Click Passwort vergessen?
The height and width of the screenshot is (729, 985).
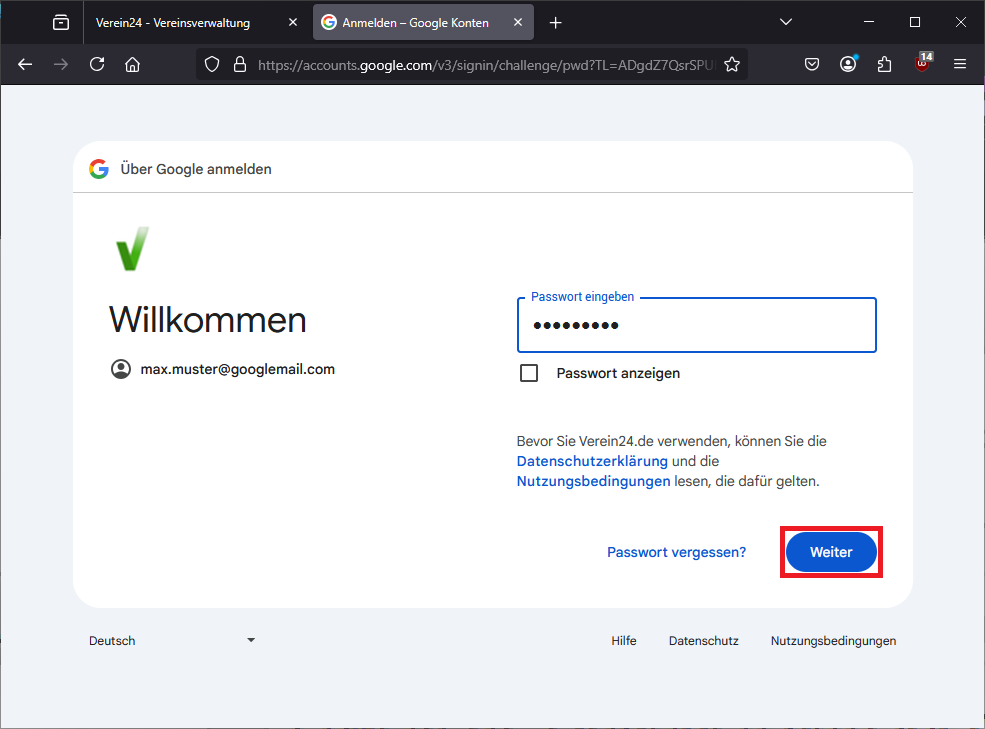coord(677,552)
